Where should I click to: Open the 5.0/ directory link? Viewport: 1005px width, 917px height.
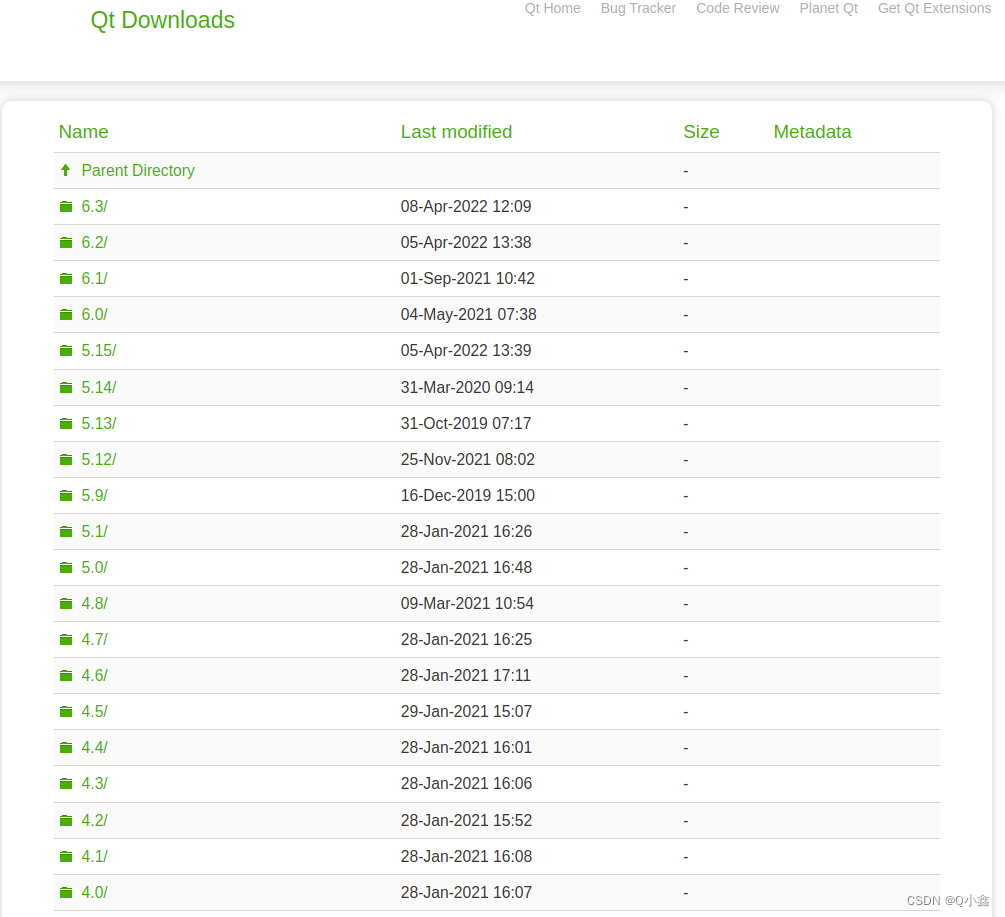click(94, 568)
